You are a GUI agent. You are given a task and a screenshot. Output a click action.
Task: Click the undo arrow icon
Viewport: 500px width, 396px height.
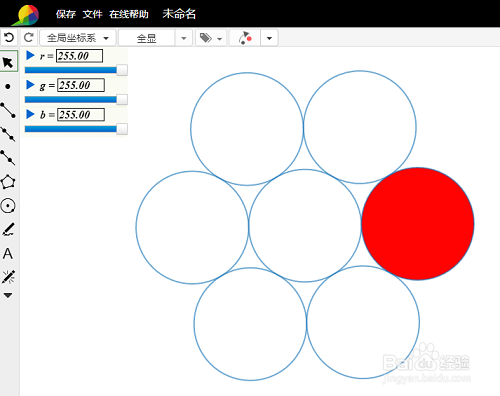click(9, 37)
